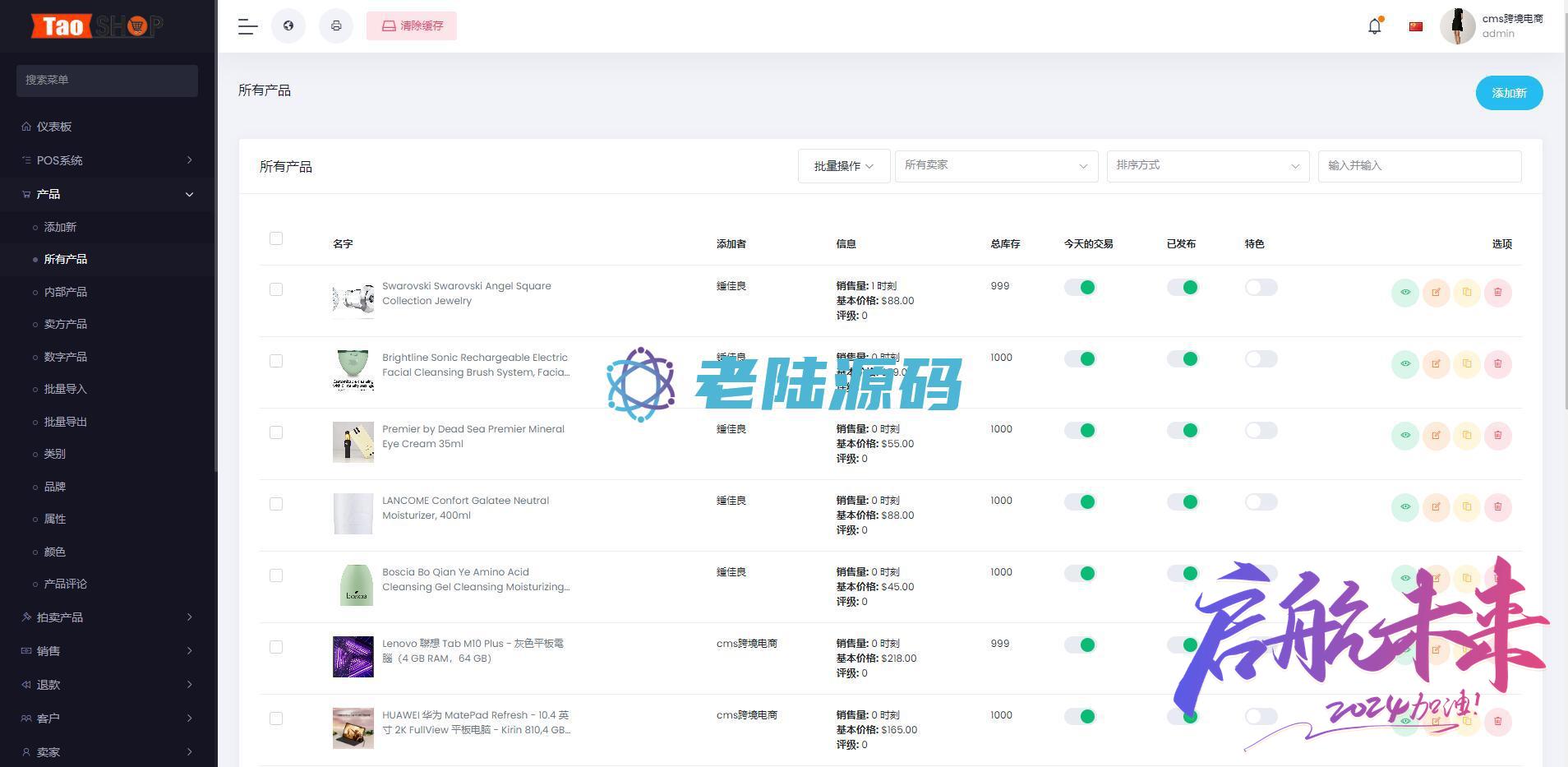Viewport: 1568px width, 767px height.
Task: Duplicate the LANCOME Confort Galatee product
Action: pyautogui.click(x=1467, y=507)
